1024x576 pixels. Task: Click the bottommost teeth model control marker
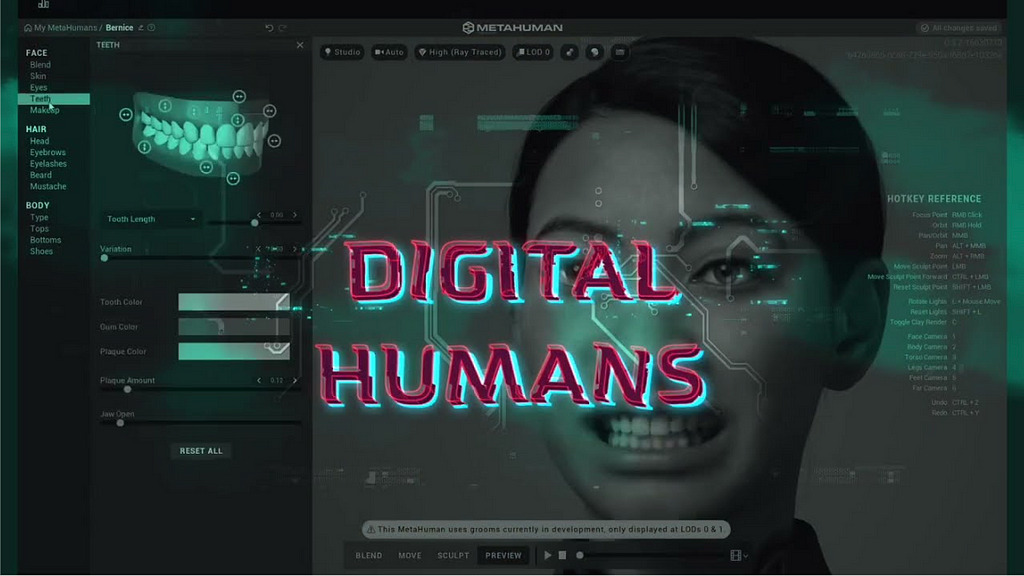233,178
